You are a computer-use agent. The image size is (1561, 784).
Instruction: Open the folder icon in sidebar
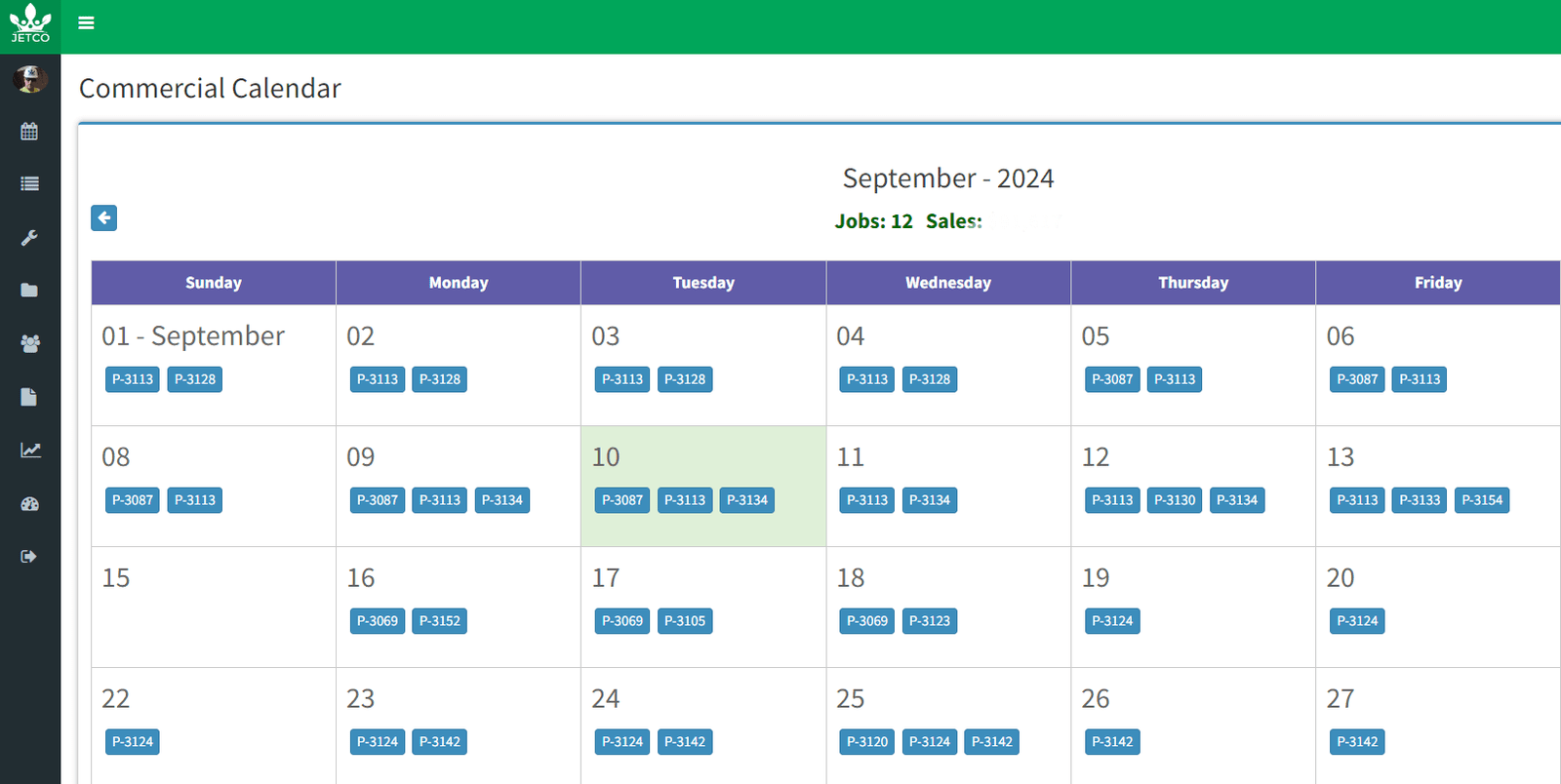29,291
